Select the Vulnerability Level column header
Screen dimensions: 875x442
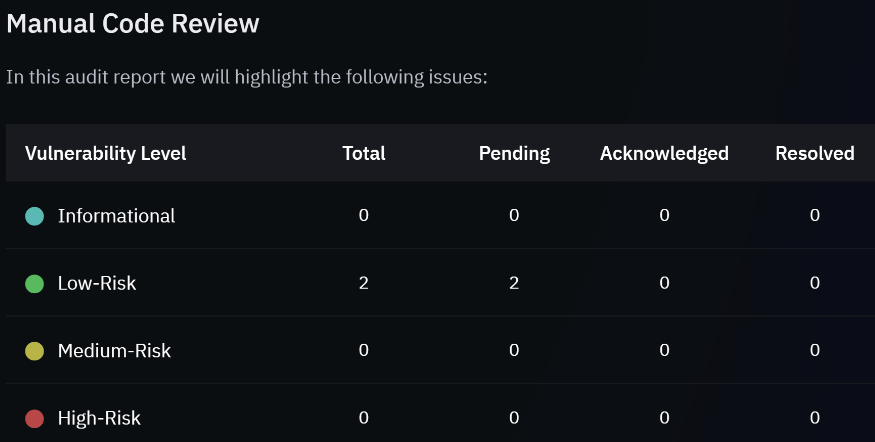[105, 153]
